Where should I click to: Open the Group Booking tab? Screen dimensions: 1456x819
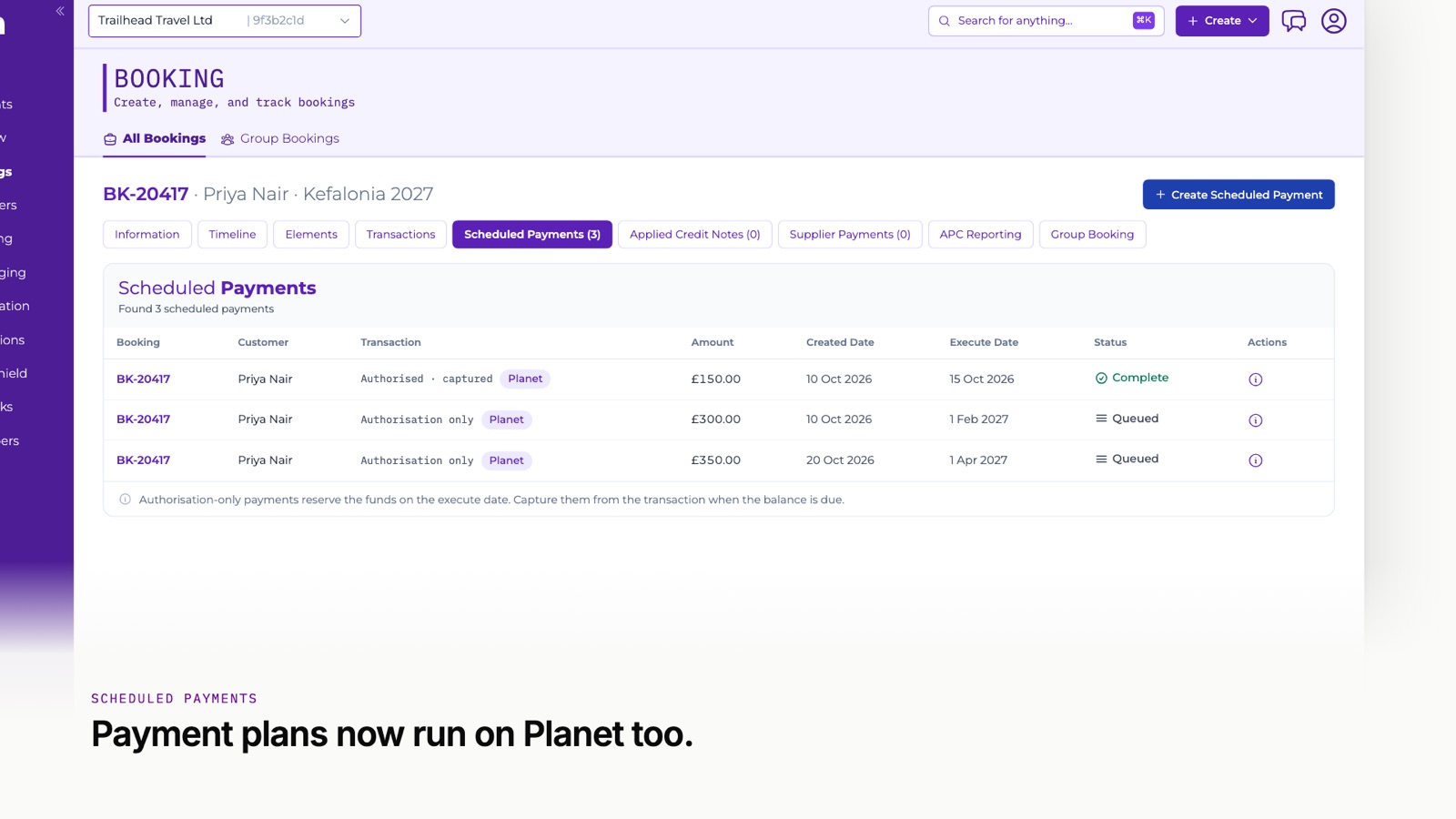1093,235
